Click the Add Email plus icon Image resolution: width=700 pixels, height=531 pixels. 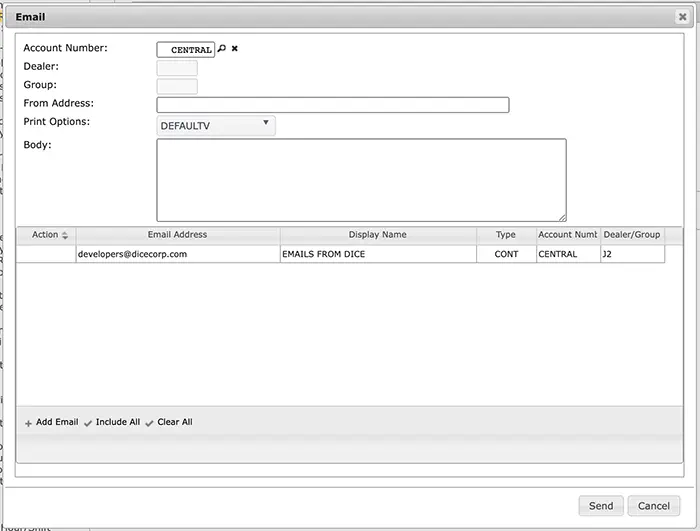click(x=28, y=423)
